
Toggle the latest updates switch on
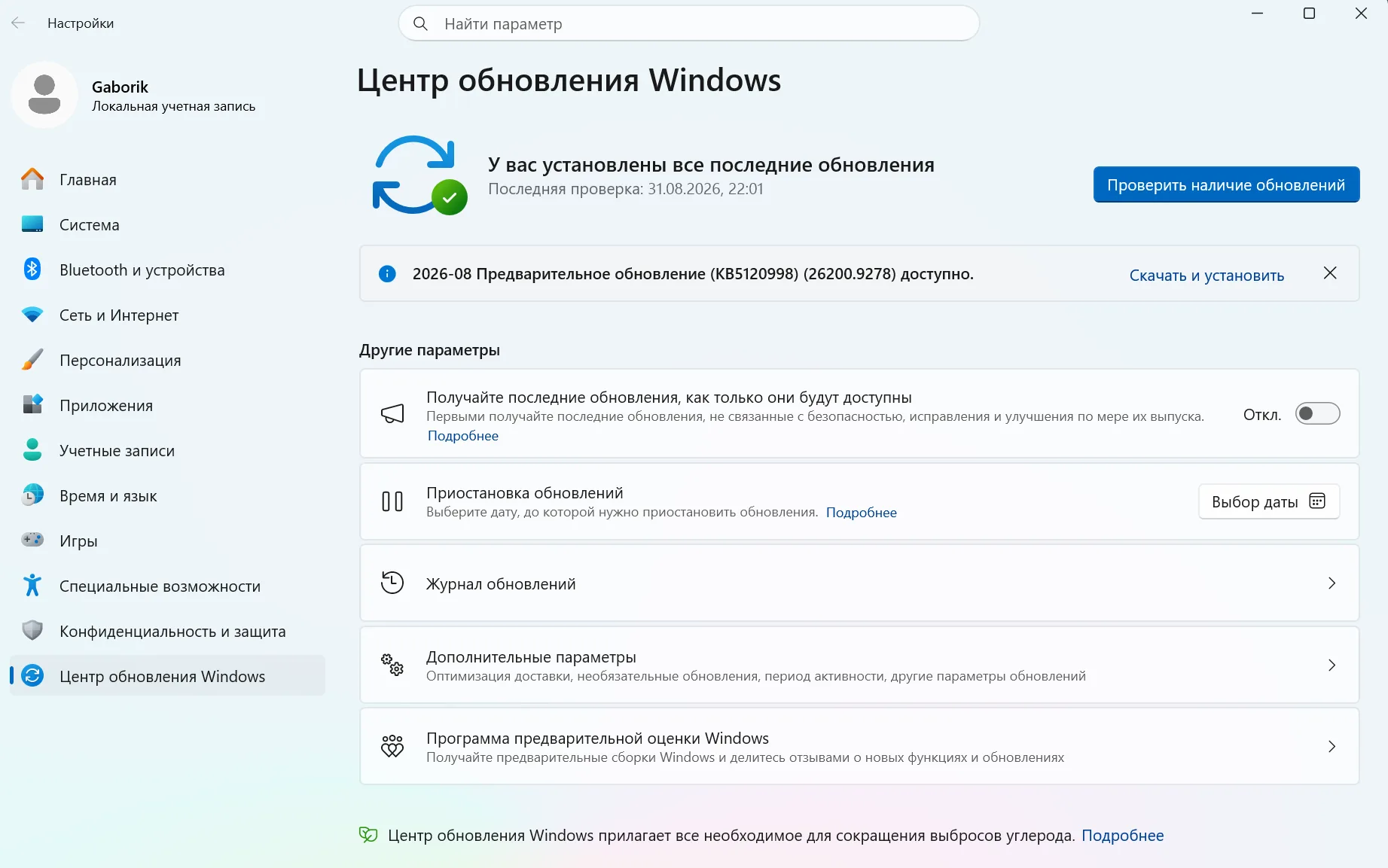(1317, 413)
